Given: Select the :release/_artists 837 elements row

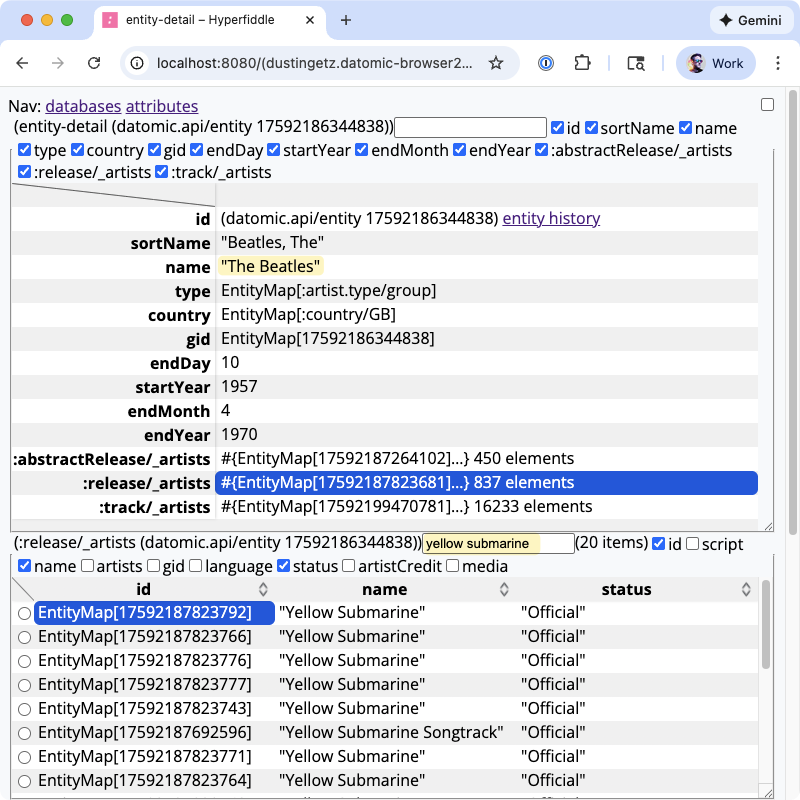Looking at the screenshot, I should [x=486, y=483].
